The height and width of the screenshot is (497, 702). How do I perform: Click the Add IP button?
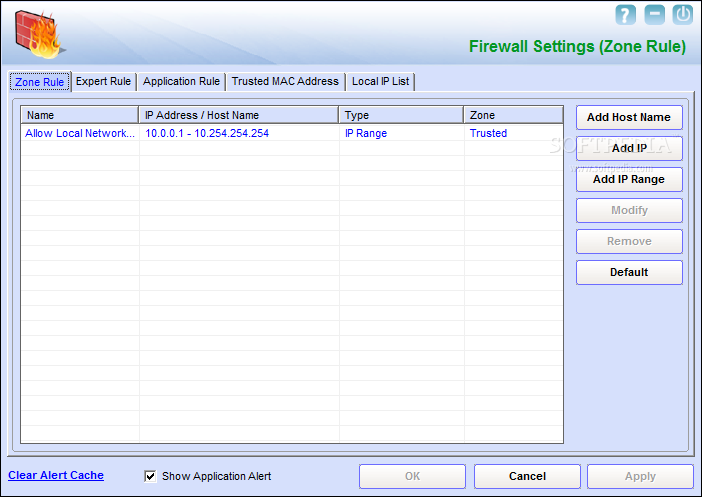pyautogui.click(x=629, y=148)
